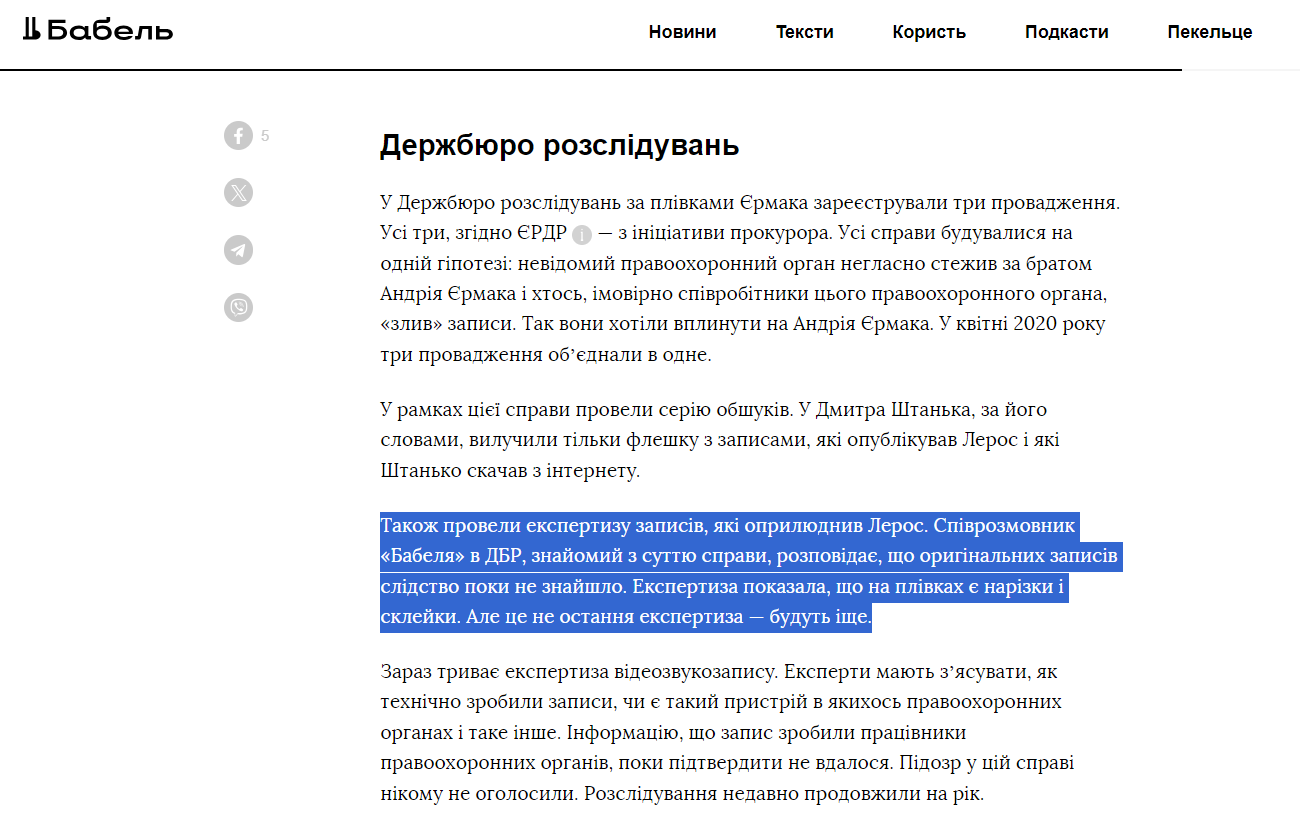This screenshot has width=1300, height=822.
Task: Click the paragraph starting 'У рамках цієї справи'
Action: click(718, 440)
